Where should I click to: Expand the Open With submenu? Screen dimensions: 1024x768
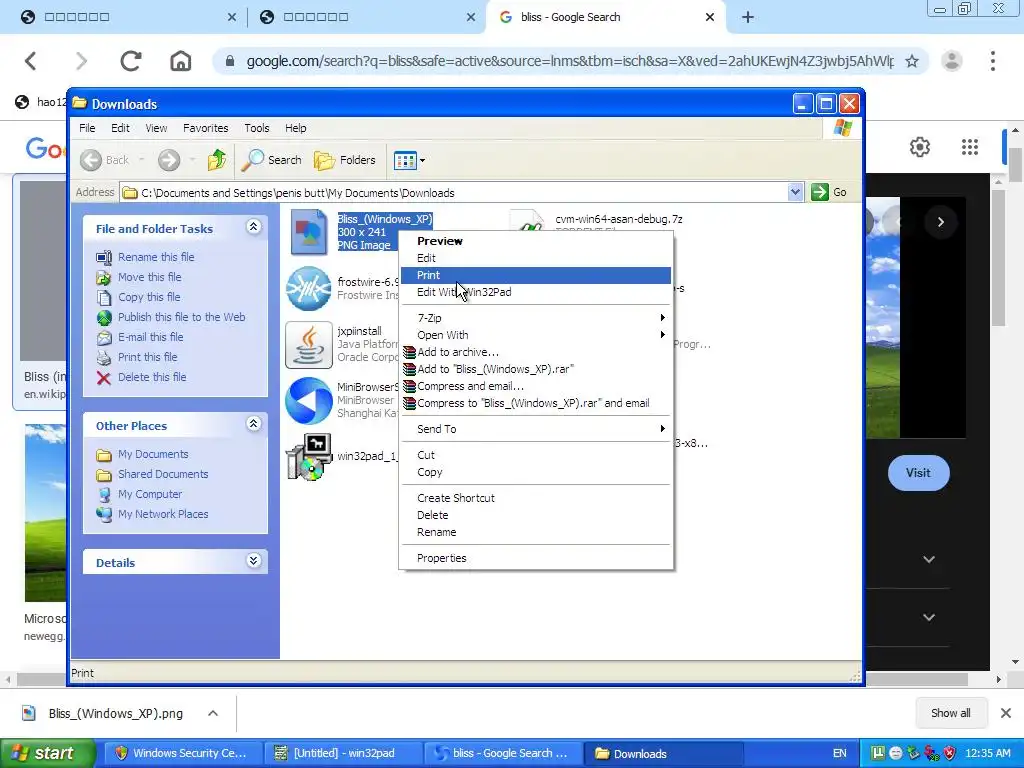point(536,335)
